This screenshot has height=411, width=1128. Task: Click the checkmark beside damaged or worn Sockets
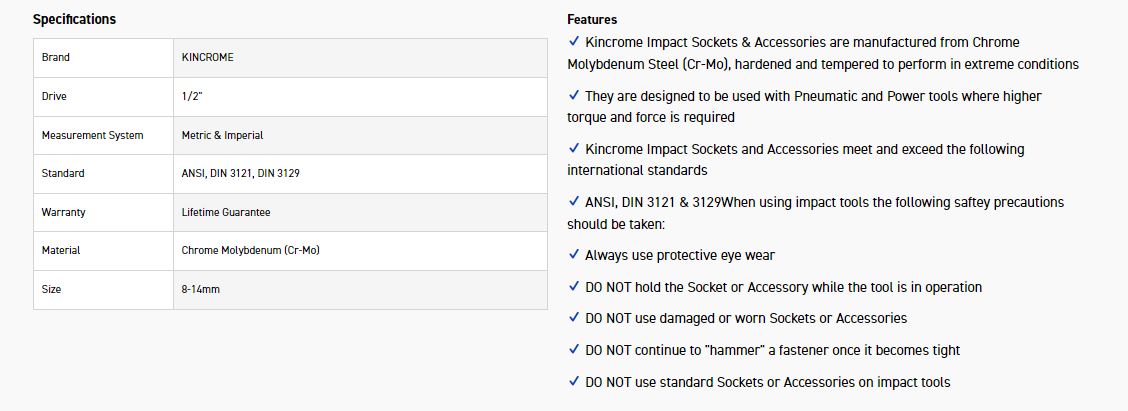pos(573,318)
